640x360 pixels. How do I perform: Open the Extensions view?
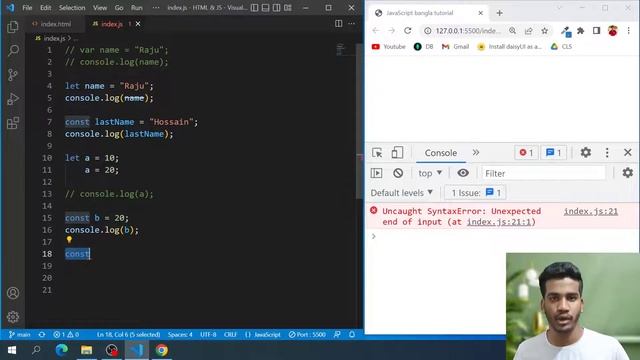click(x=13, y=123)
